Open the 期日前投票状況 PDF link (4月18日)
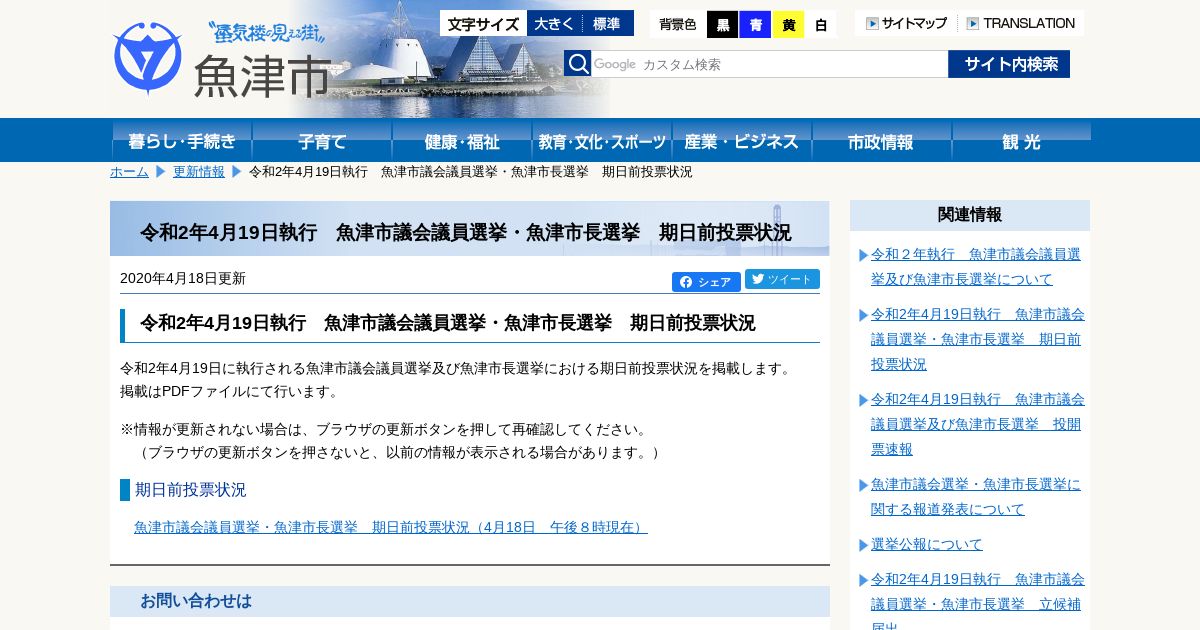 tap(391, 527)
